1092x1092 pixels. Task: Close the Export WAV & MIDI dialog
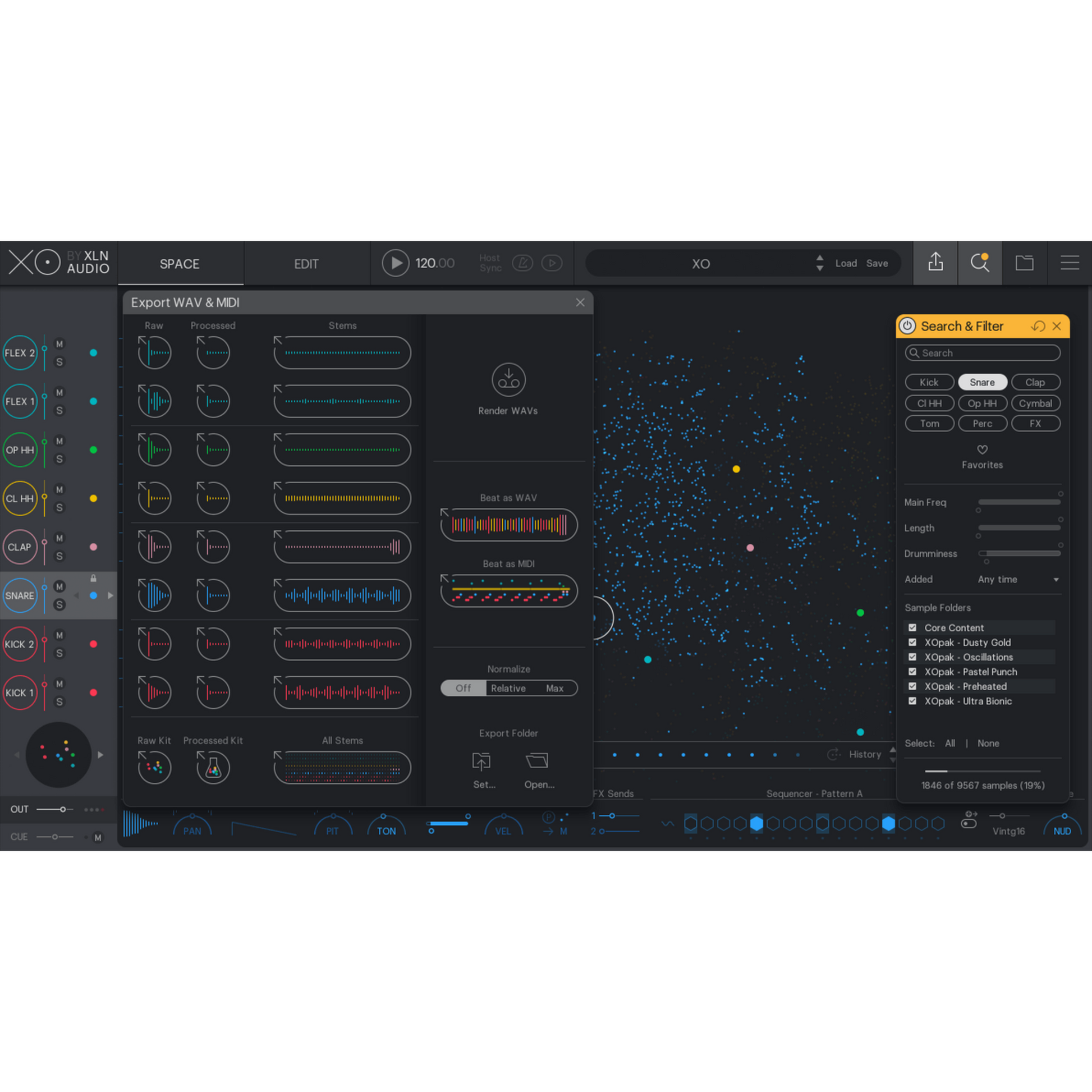(x=580, y=302)
